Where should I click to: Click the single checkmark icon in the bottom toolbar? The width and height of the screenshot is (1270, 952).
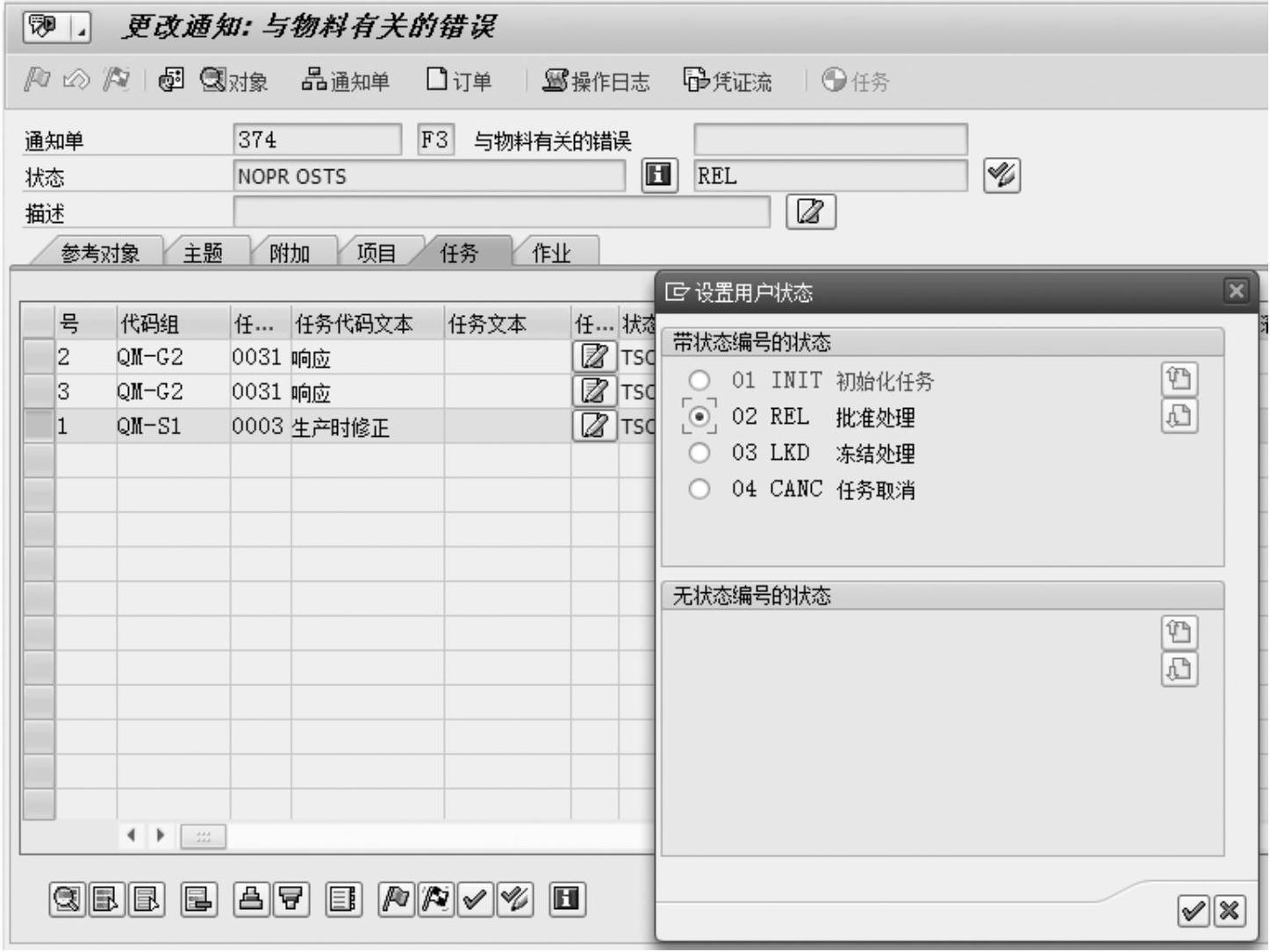pos(475,899)
